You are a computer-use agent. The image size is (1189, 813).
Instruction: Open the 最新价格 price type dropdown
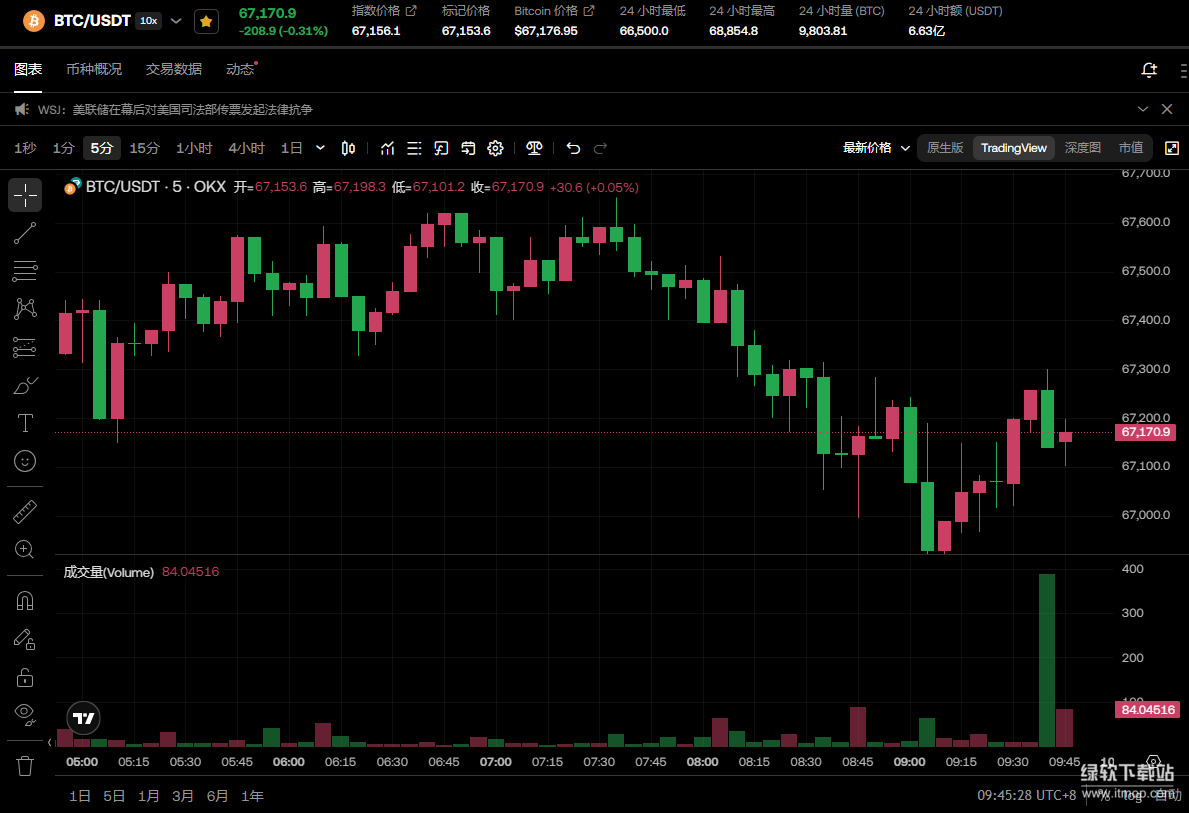(876, 148)
